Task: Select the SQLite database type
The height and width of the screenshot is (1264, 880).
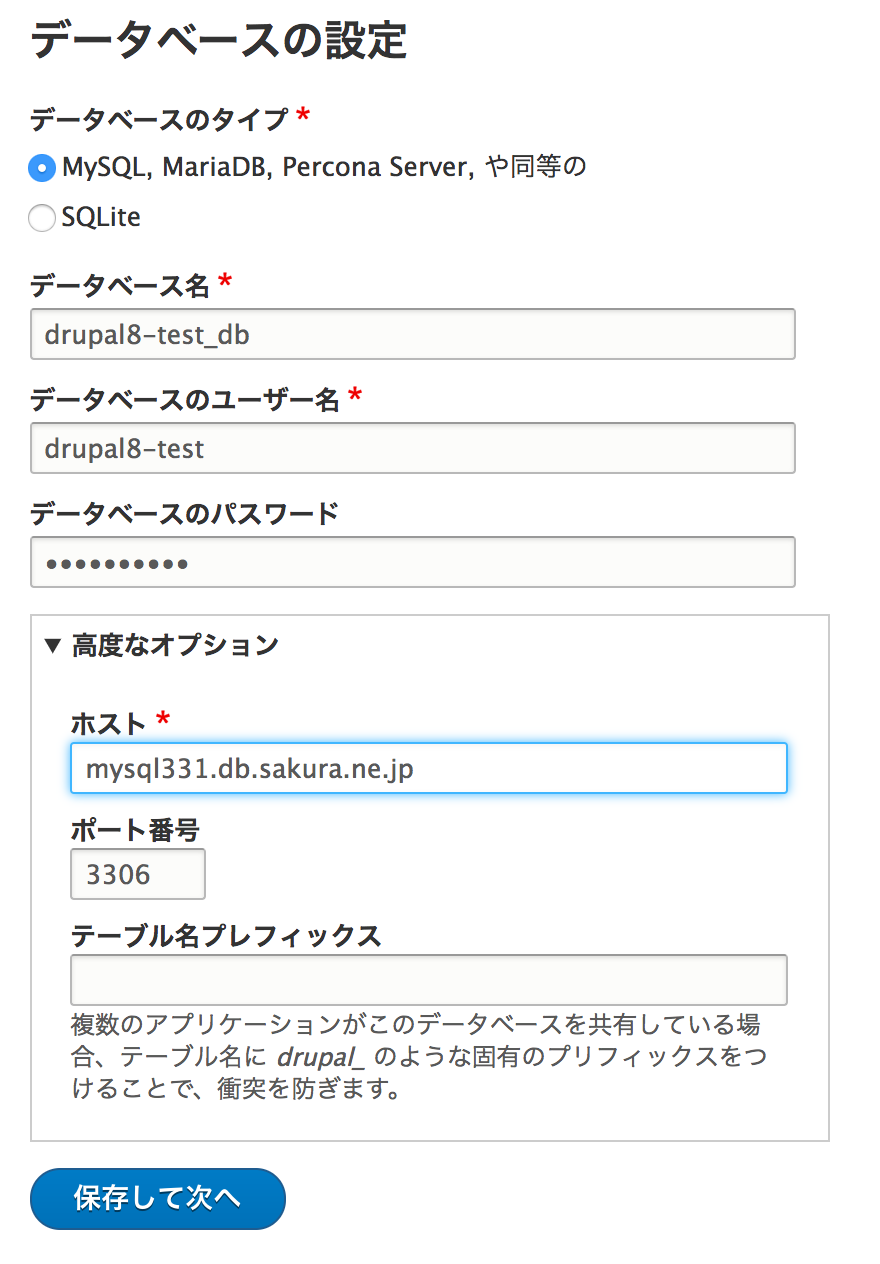Action: tap(42, 217)
